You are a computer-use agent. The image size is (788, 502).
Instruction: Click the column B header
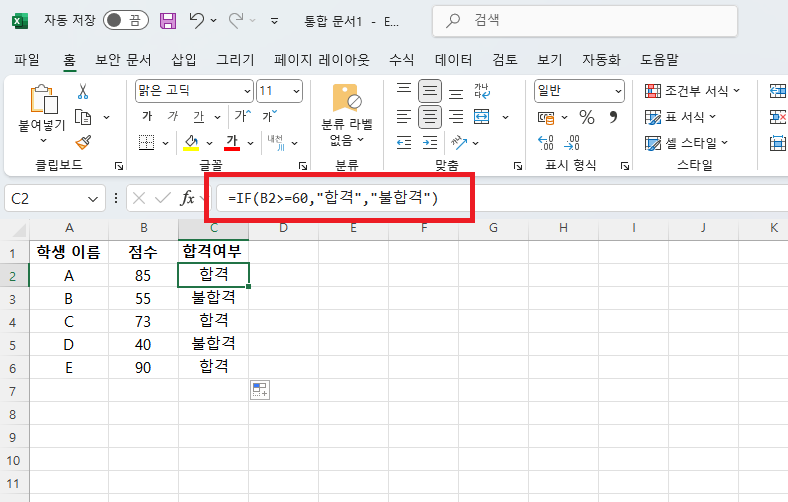[144, 229]
